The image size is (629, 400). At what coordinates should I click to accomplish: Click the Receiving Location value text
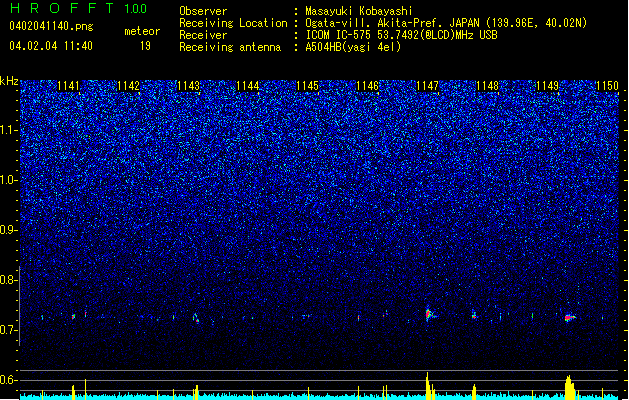click(446, 23)
